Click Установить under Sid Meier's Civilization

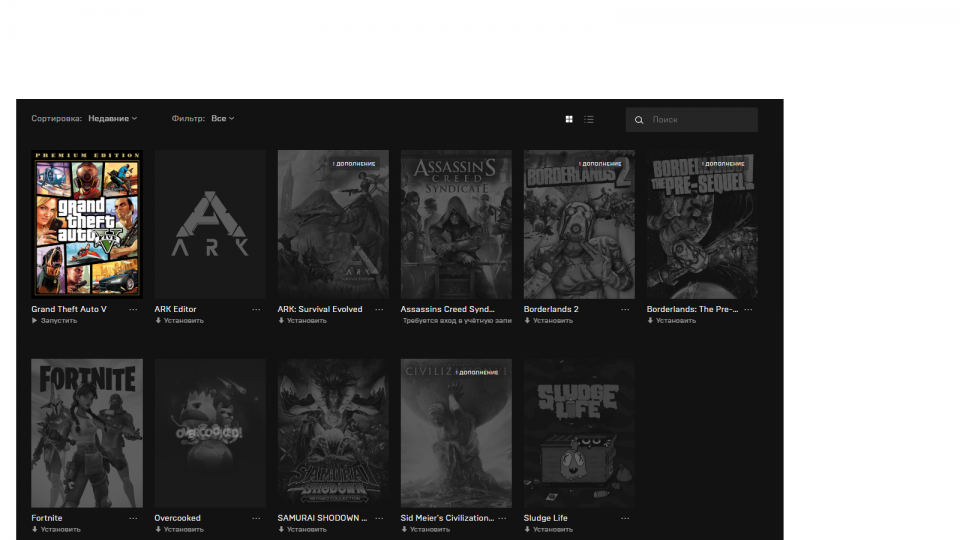coord(426,530)
